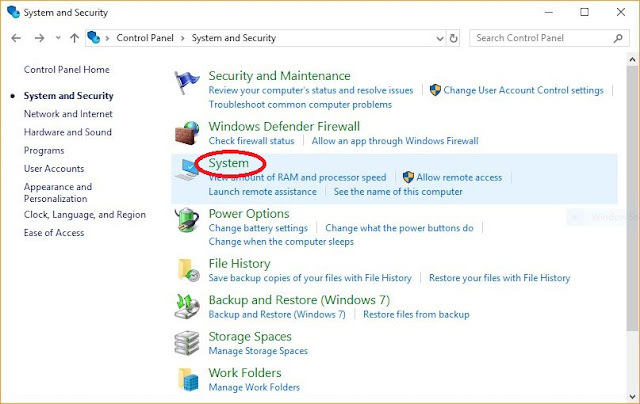The width and height of the screenshot is (640, 404).
Task: Open Appearance and Personalization category
Action: tap(58, 193)
